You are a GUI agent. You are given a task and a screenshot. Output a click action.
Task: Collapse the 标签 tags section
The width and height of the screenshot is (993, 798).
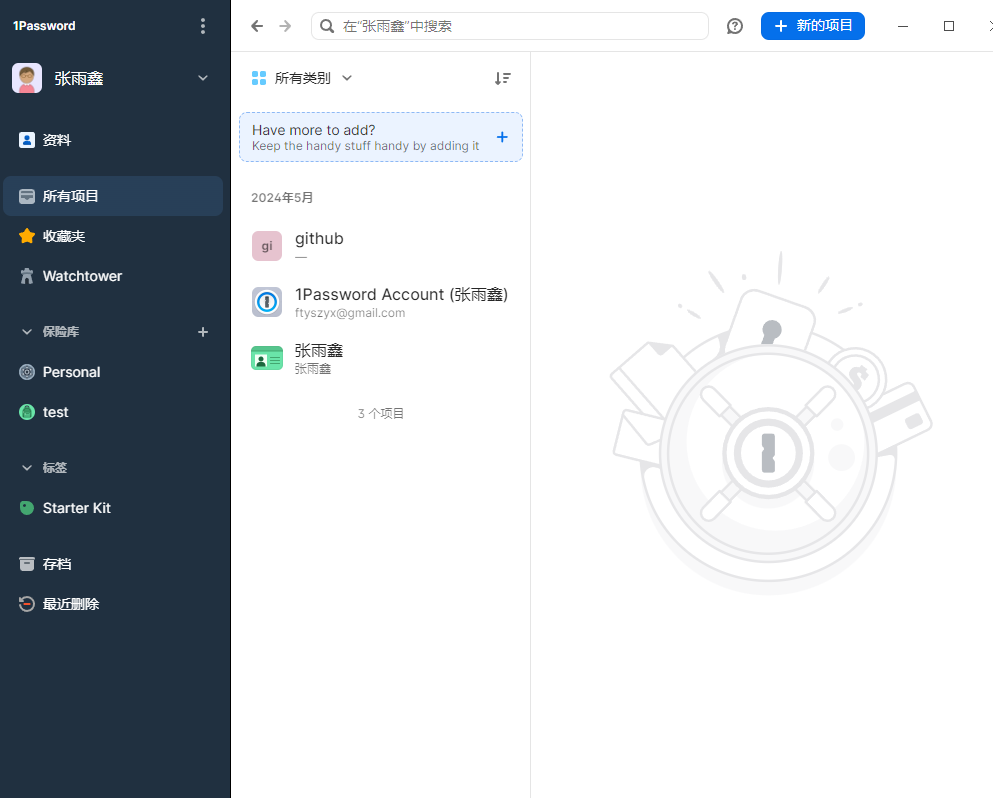click(x=27, y=468)
